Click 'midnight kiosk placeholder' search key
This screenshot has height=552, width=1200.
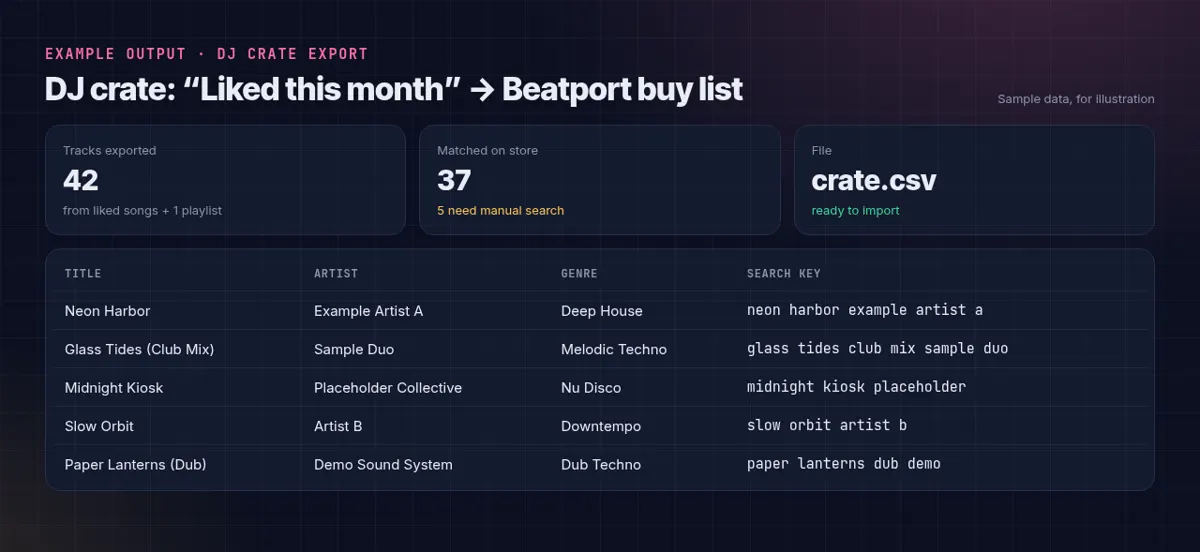coord(856,386)
